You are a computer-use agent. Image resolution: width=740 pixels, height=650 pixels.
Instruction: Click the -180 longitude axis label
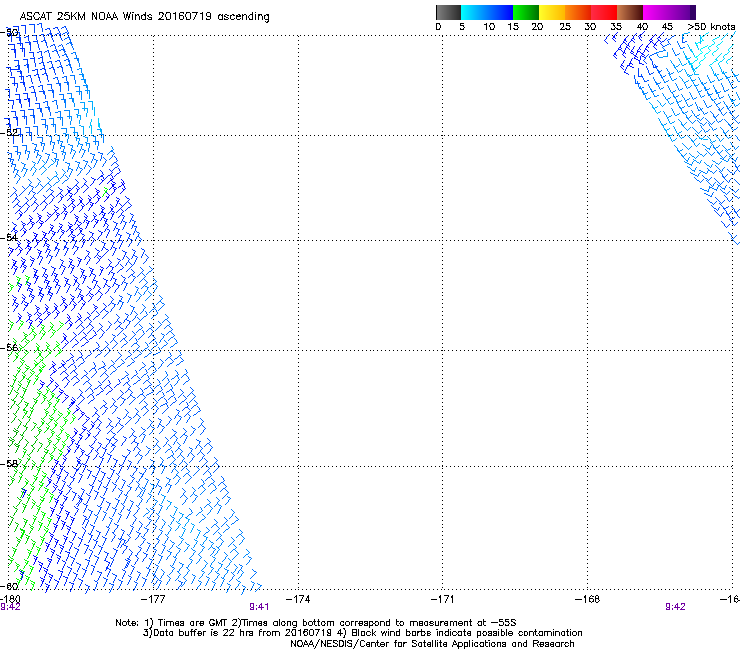coord(10,599)
